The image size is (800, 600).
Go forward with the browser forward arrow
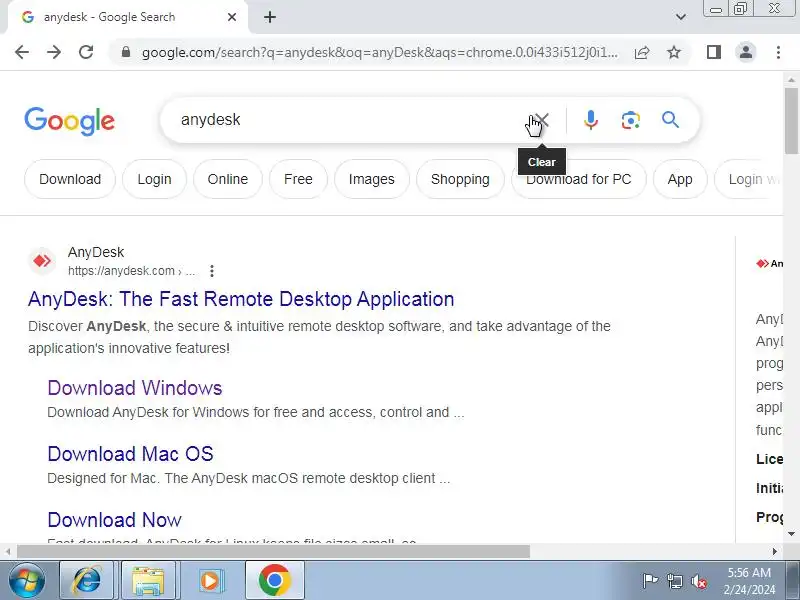coord(54,52)
